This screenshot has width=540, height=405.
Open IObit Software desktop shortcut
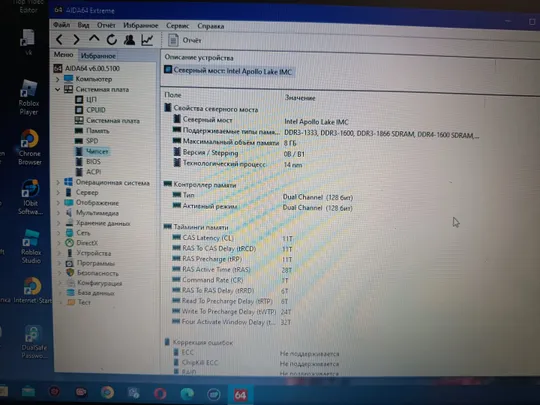pos(30,197)
